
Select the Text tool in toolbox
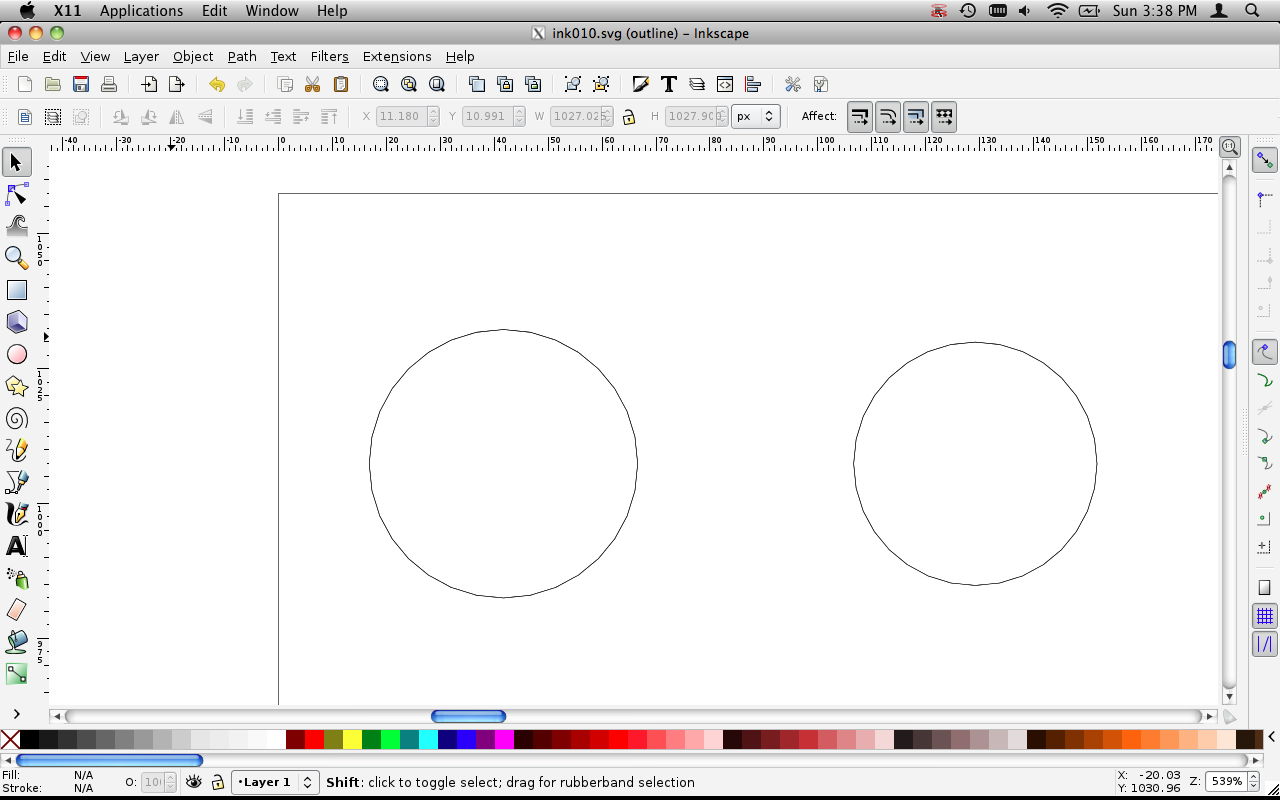click(x=17, y=546)
